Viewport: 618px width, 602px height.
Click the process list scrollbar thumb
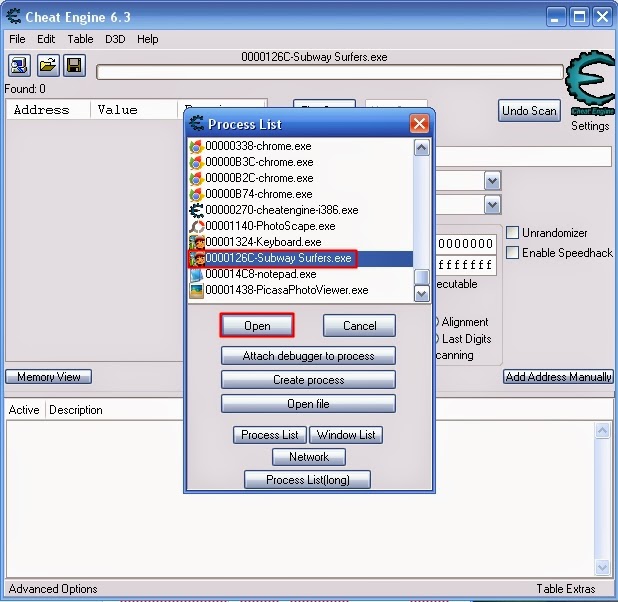[x=422, y=277]
